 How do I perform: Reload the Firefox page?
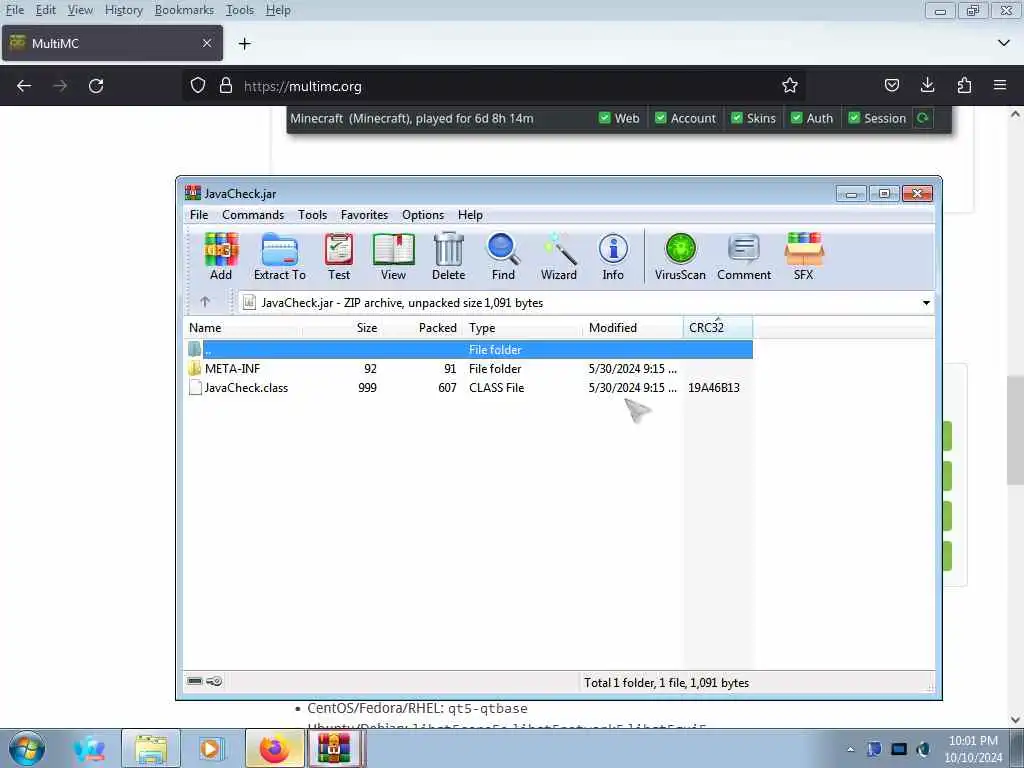tap(96, 86)
